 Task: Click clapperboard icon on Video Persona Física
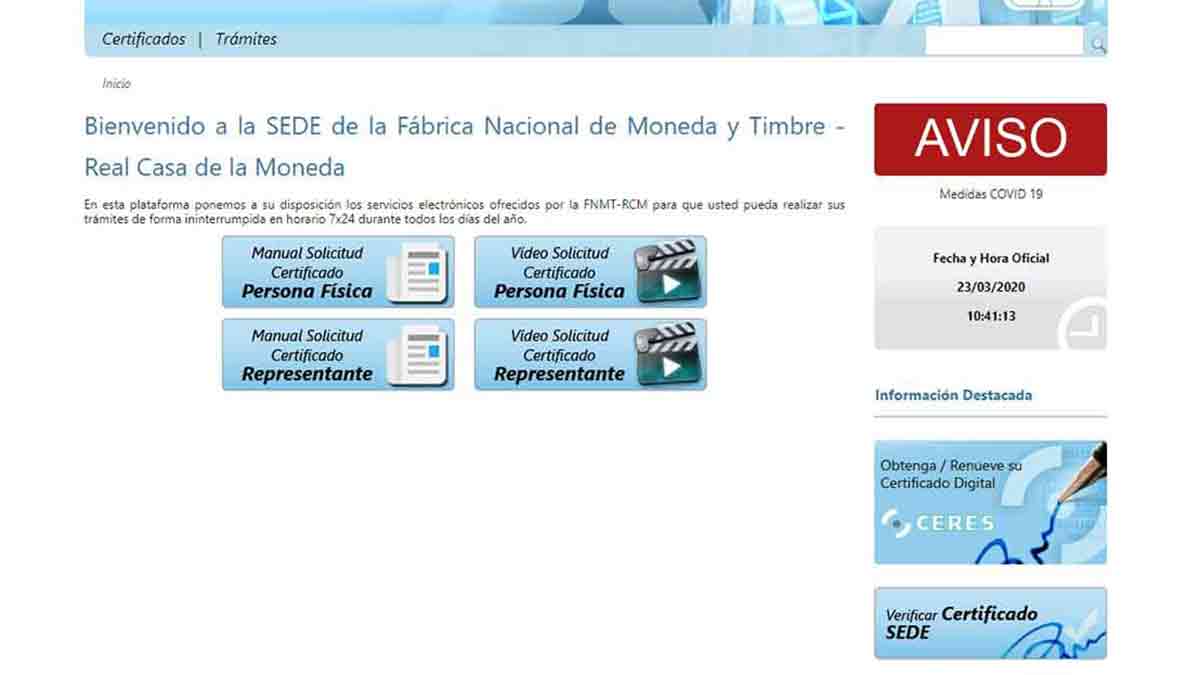coord(671,273)
